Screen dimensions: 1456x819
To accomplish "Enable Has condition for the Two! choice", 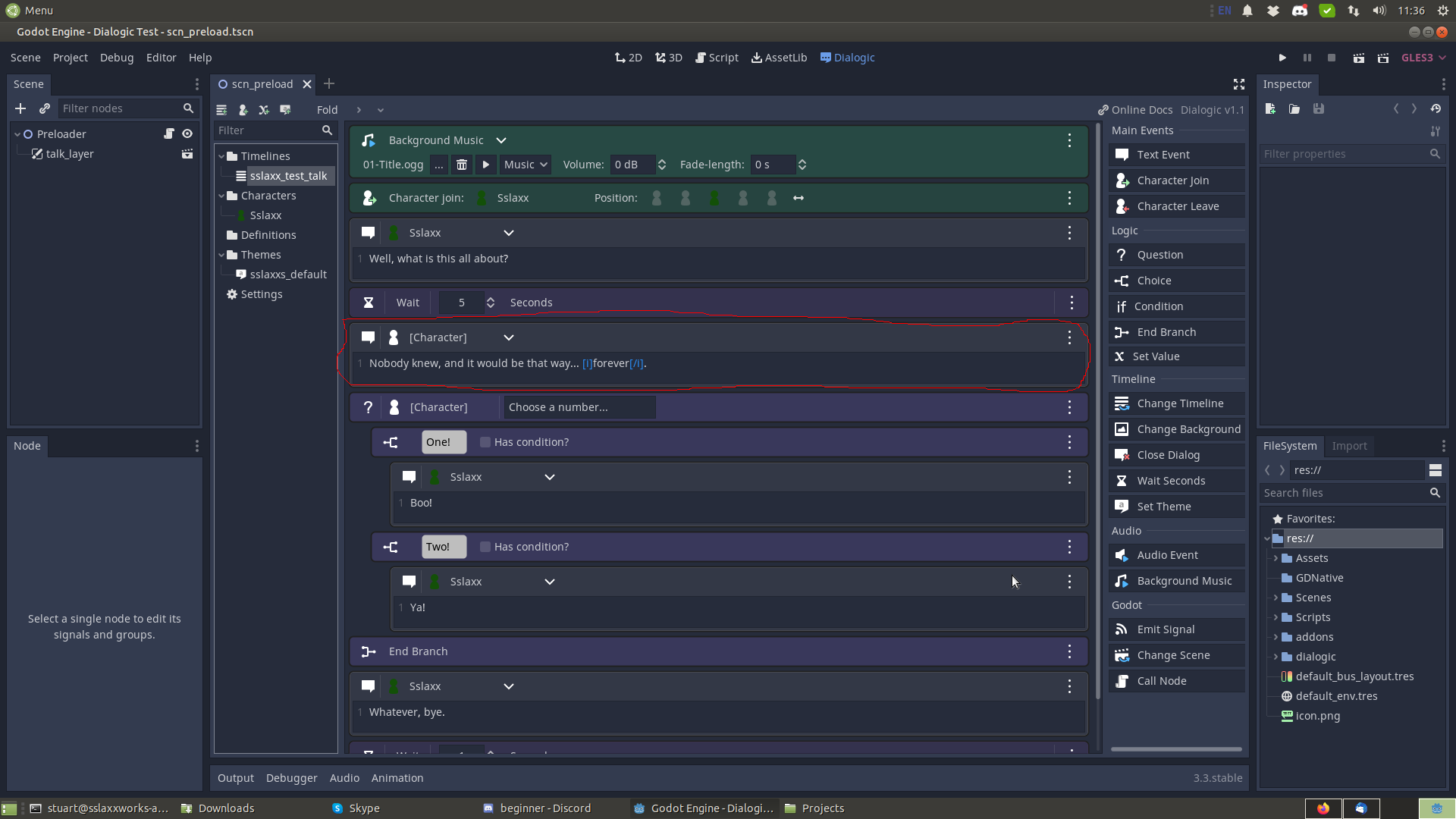I will pos(485,547).
